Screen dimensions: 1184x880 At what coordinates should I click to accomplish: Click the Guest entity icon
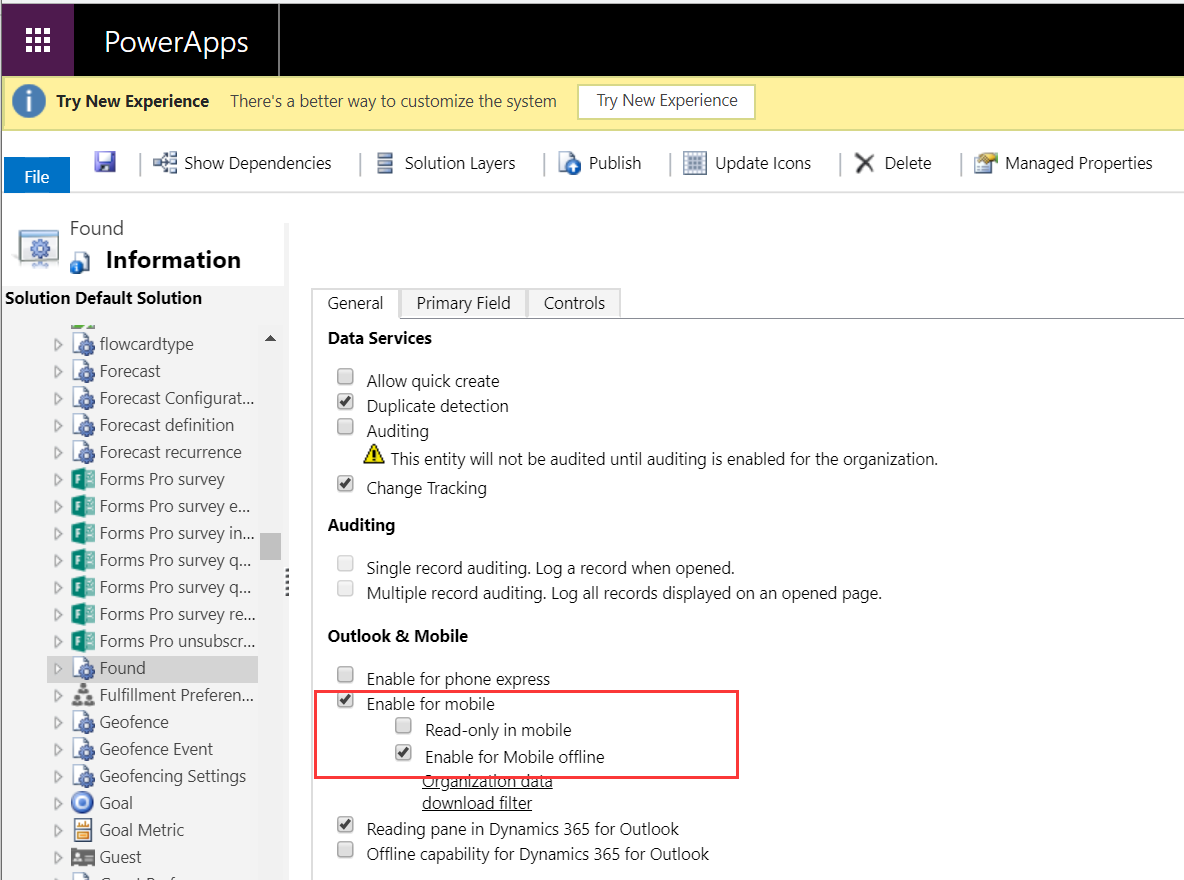(x=83, y=857)
